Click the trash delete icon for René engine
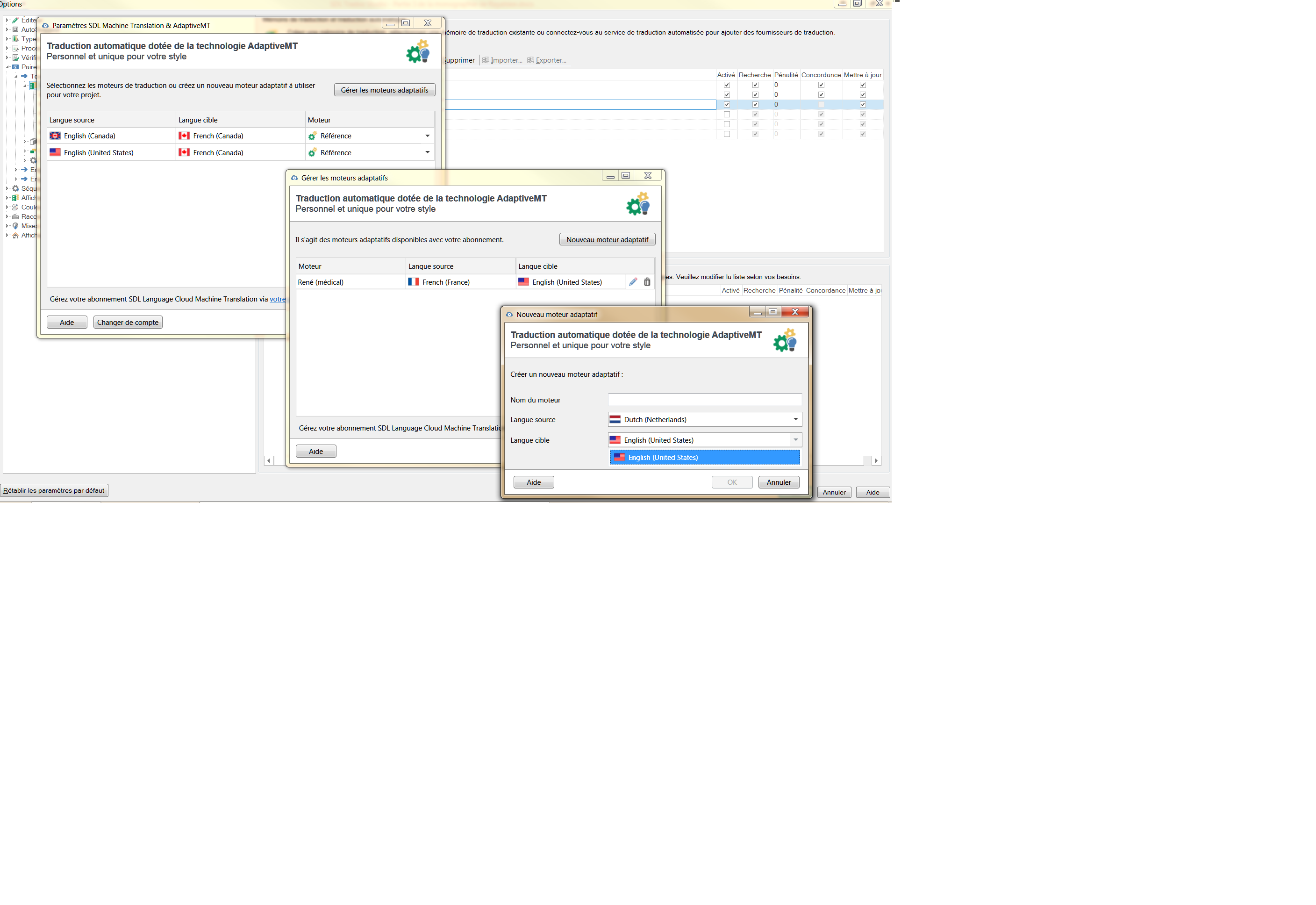 [647, 282]
